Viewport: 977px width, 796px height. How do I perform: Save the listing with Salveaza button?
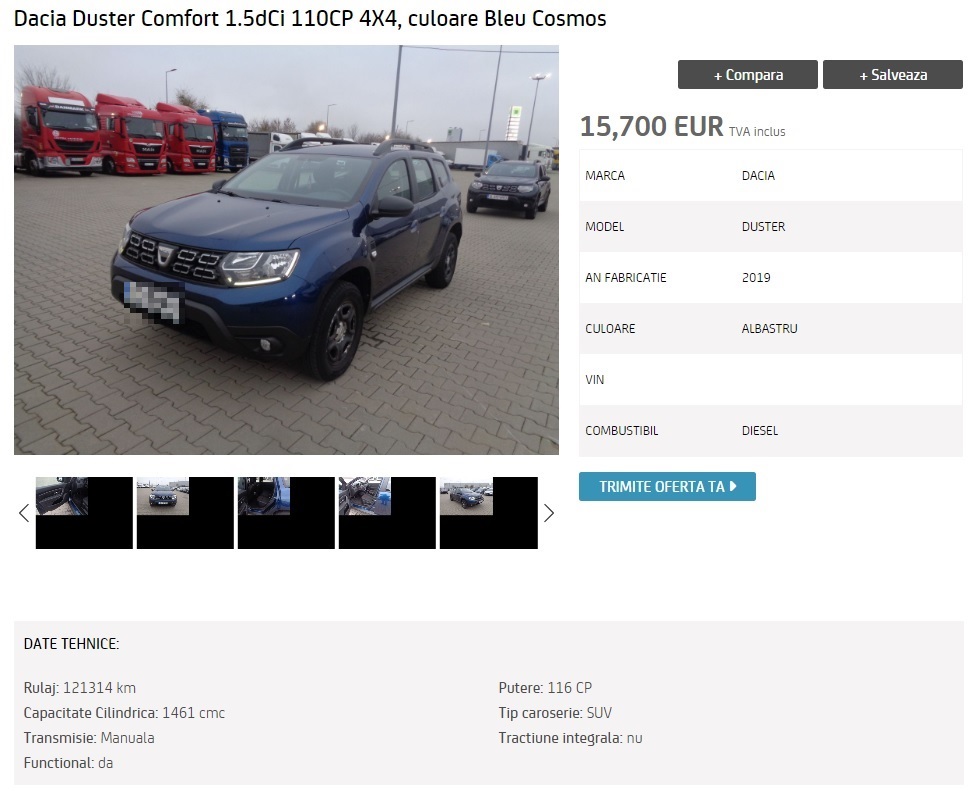pos(892,75)
